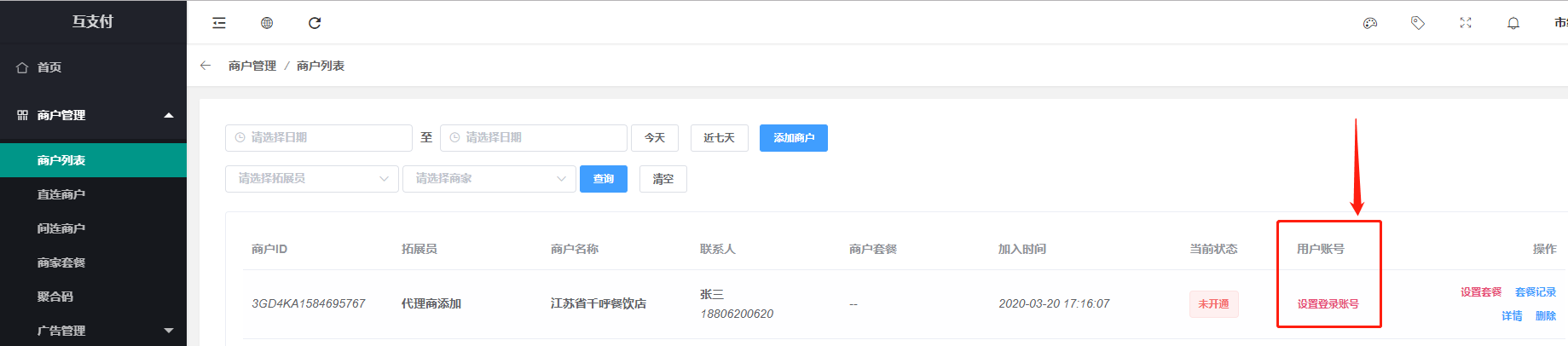Image resolution: width=1568 pixels, height=346 pixels.
Task: Click the 商户管理 breadcrumb
Action: (x=252, y=66)
